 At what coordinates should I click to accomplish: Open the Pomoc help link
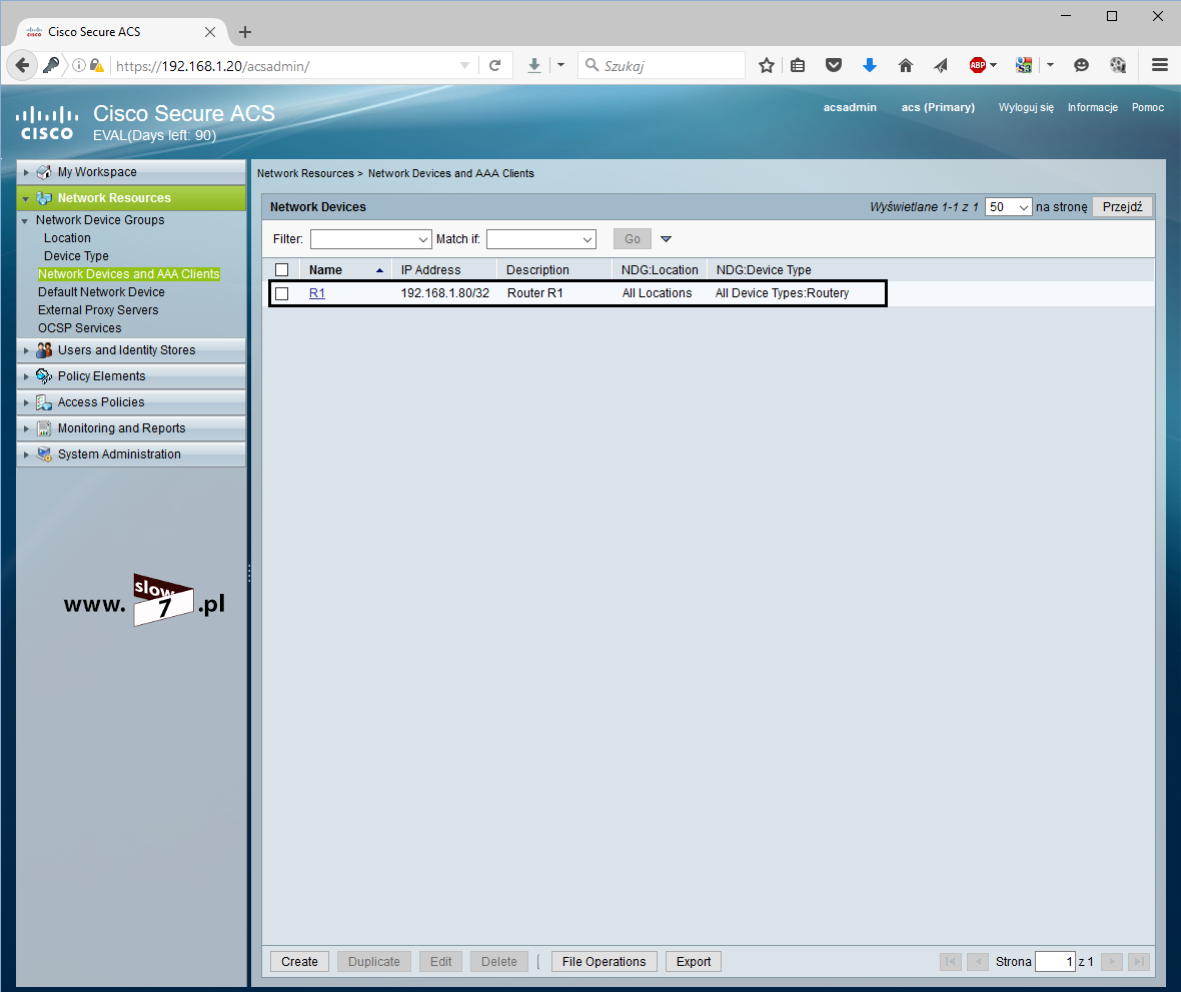coord(1148,108)
